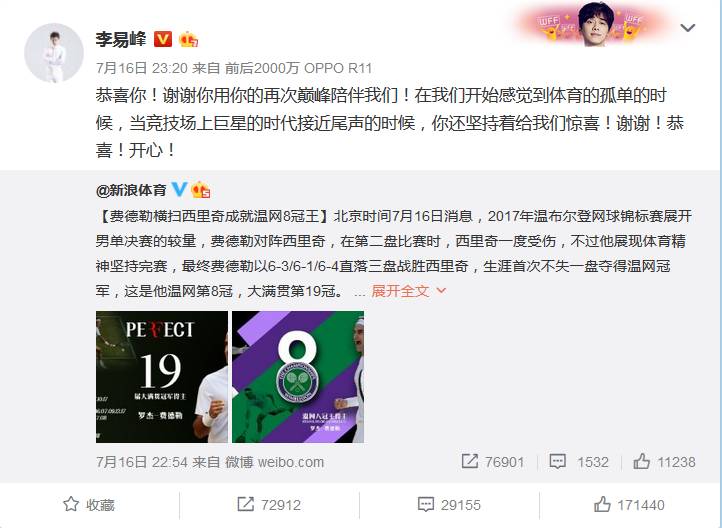Screen dimensions: 722x528
Task: Toggle 收藏 favorite star
Action: coord(89,505)
